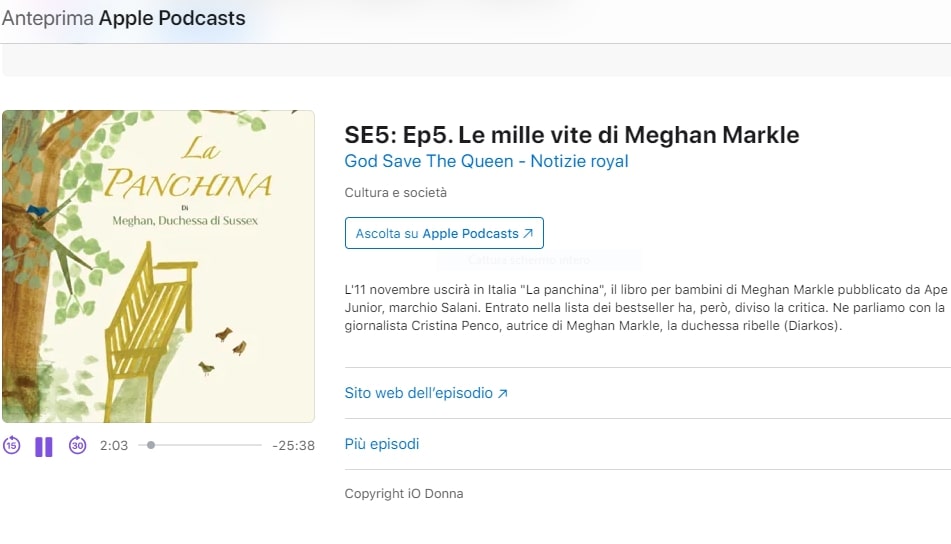The height and width of the screenshot is (544, 951).
Task: Pause the podcast episode
Action: point(44,446)
